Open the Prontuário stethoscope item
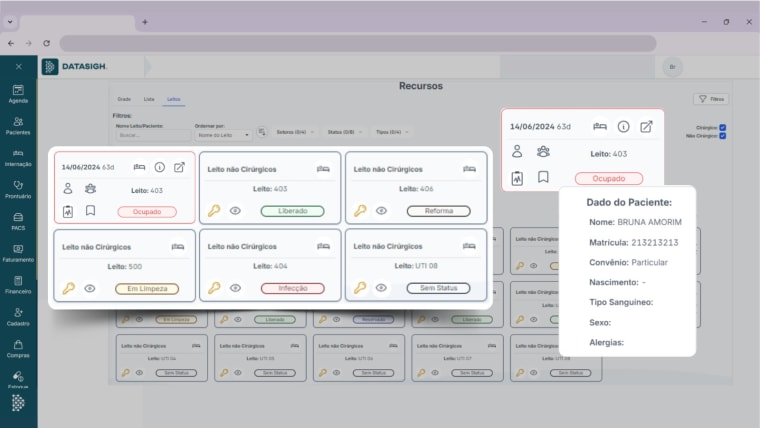 coord(18,190)
